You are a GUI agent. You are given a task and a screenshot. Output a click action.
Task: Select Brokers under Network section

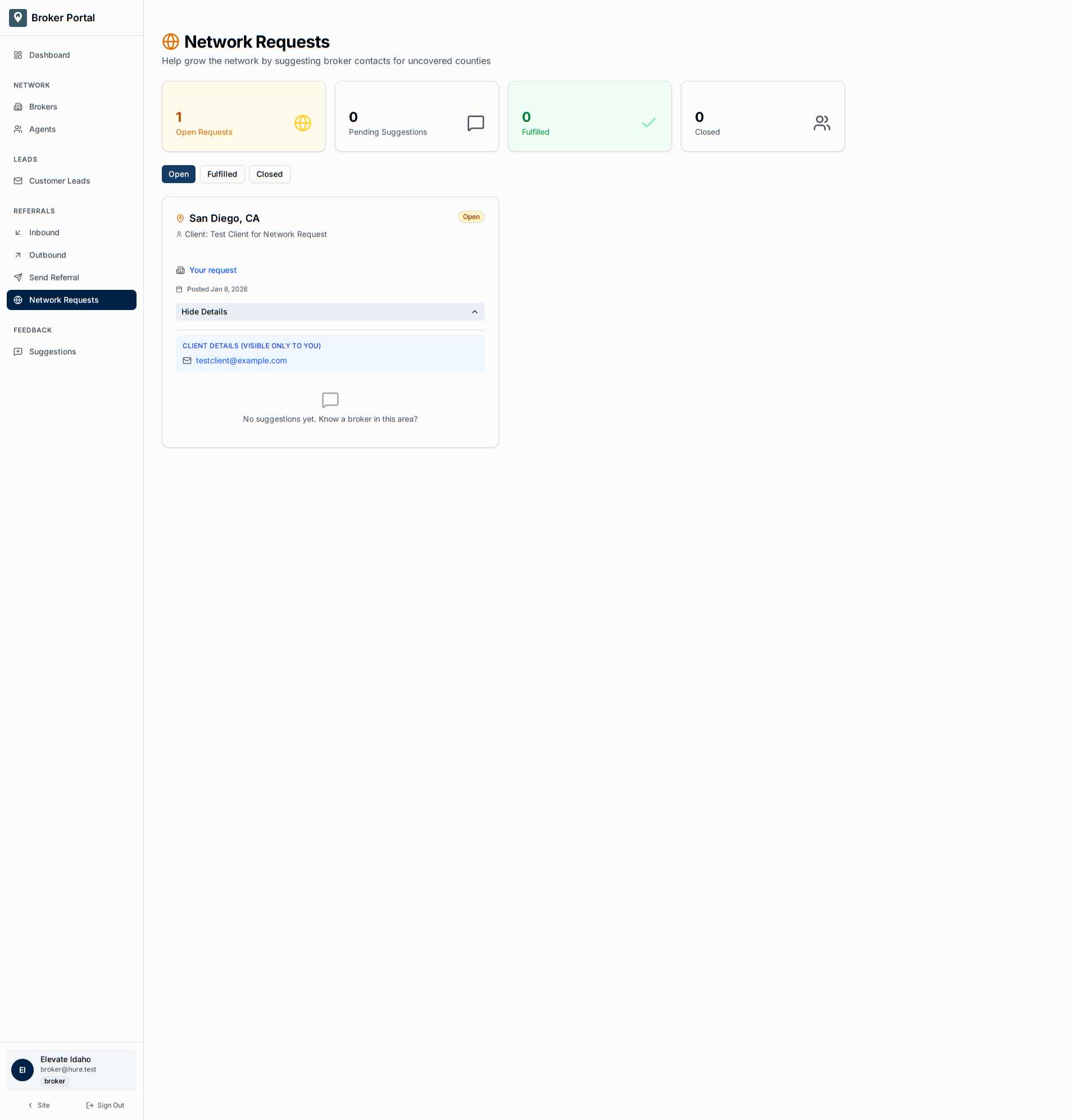click(43, 107)
